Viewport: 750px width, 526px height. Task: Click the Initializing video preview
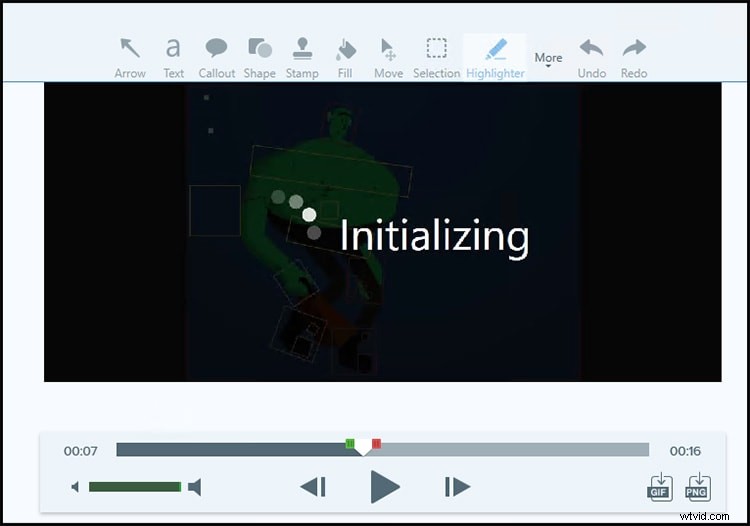[x=383, y=232]
